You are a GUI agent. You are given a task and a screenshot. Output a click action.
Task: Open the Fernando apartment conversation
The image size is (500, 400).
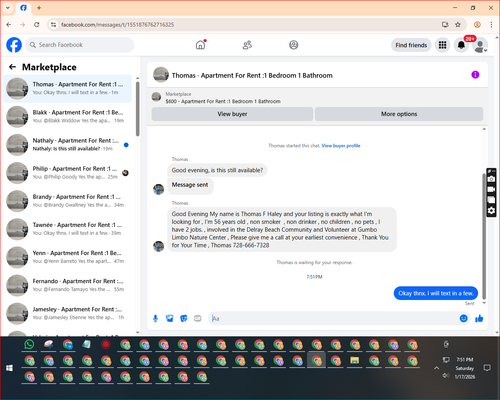tap(67, 285)
